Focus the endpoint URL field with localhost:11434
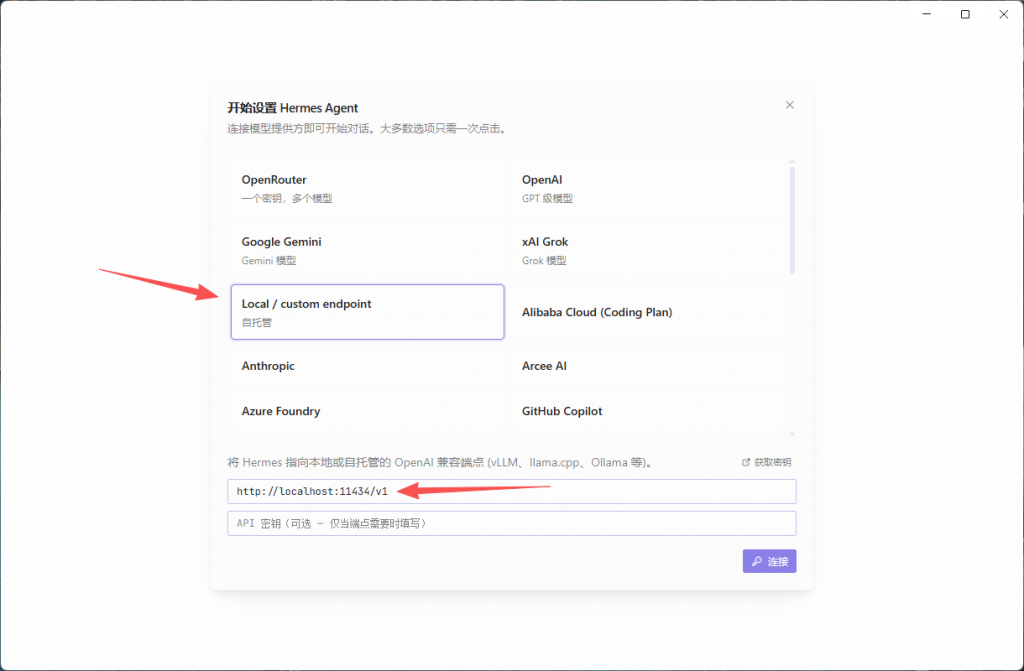The width and height of the screenshot is (1024, 671). 511,491
